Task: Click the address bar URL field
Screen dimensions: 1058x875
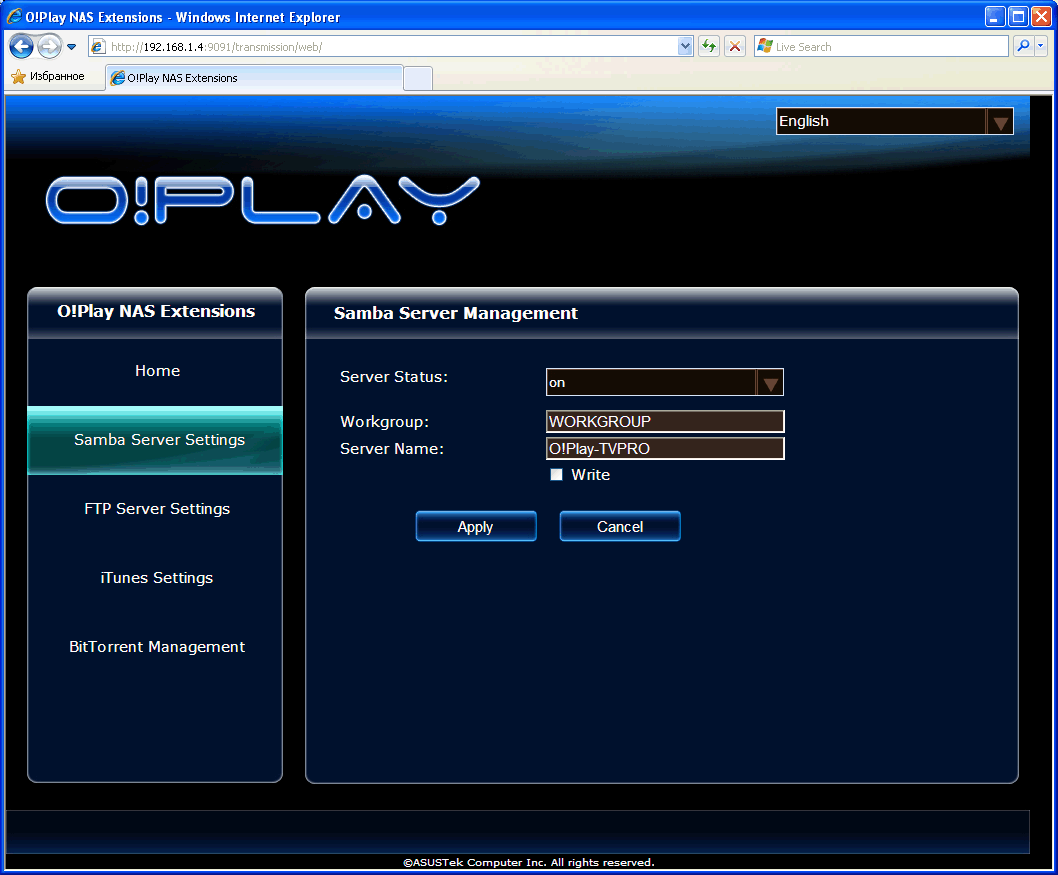Action: [x=391, y=47]
